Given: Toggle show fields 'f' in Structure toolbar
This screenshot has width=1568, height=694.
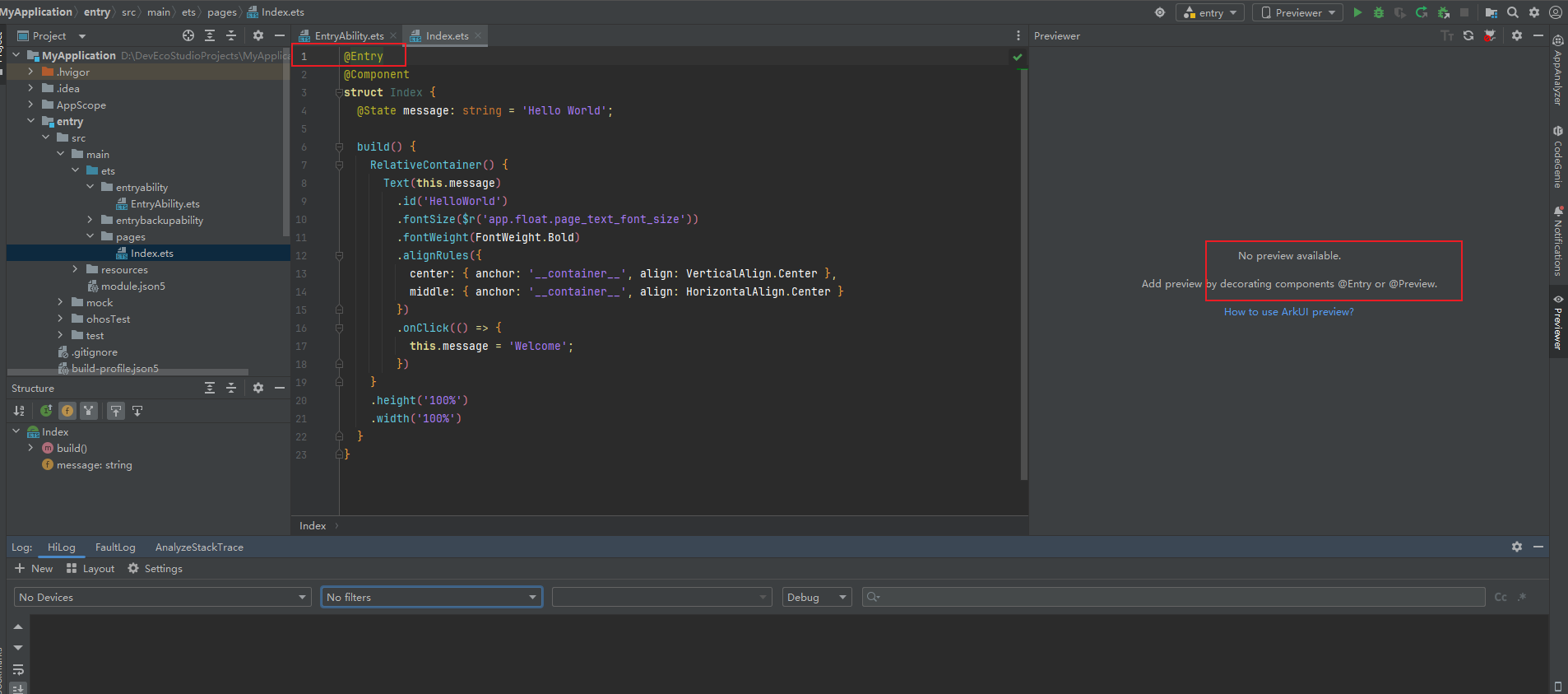Looking at the screenshot, I should (67, 411).
